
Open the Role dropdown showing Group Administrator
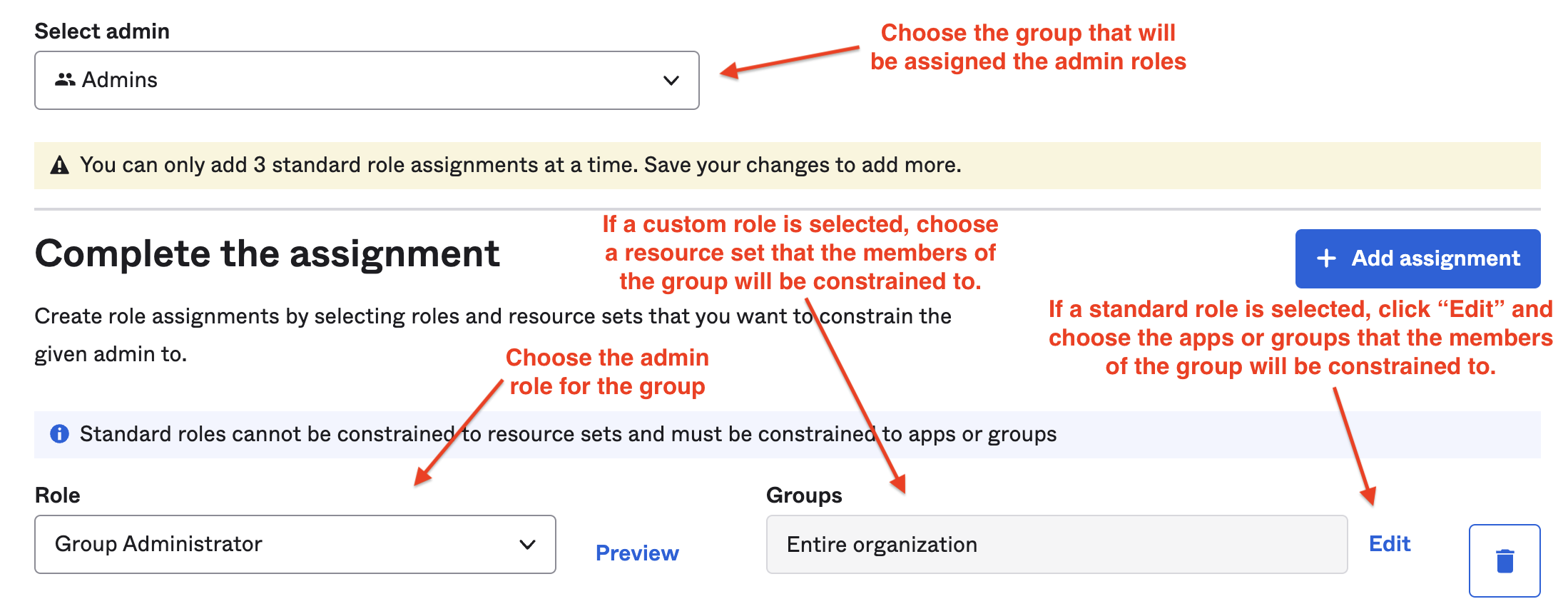[295, 545]
